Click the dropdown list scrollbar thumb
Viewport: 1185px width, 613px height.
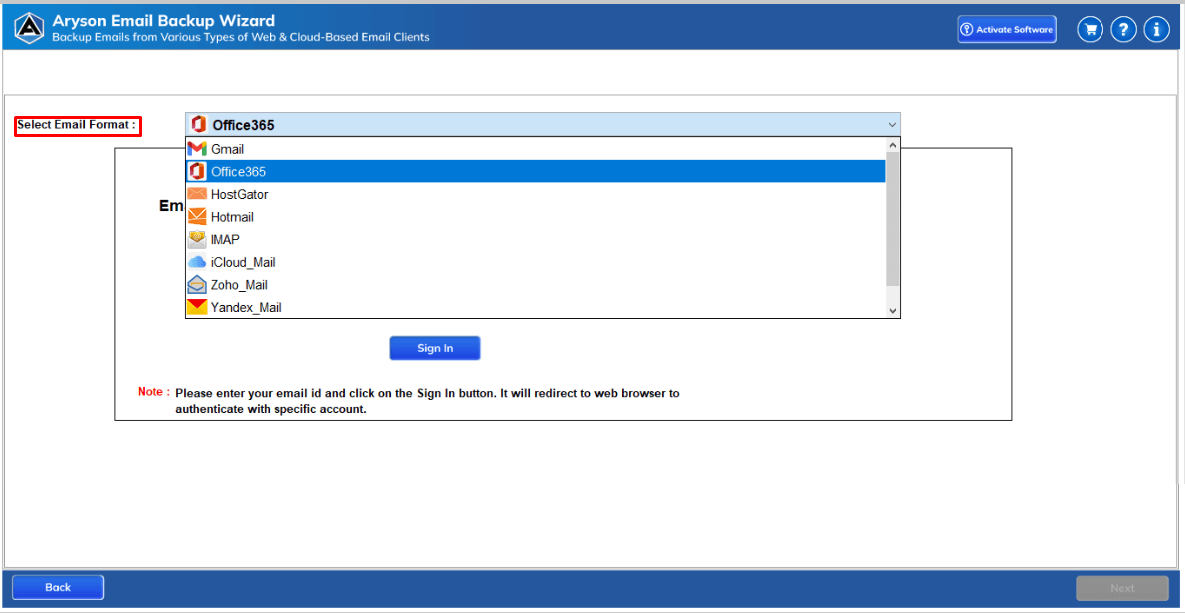(893, 219)
